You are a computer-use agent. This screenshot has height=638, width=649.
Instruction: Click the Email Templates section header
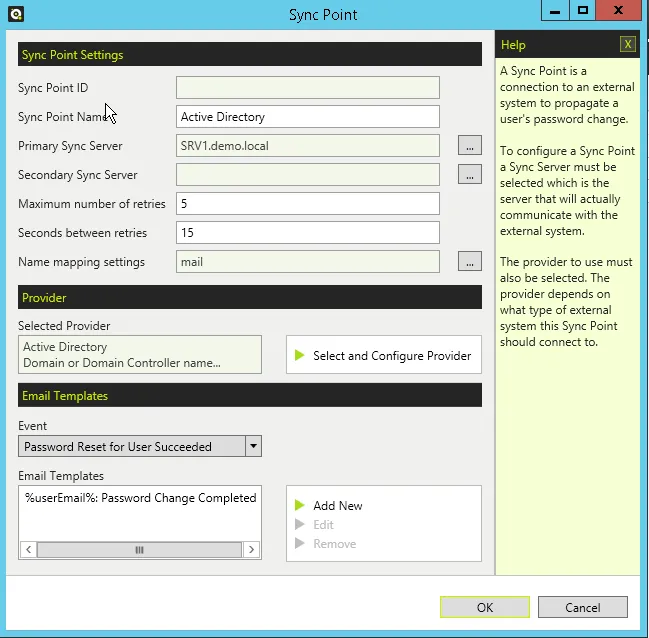click(x=250, y=395)
